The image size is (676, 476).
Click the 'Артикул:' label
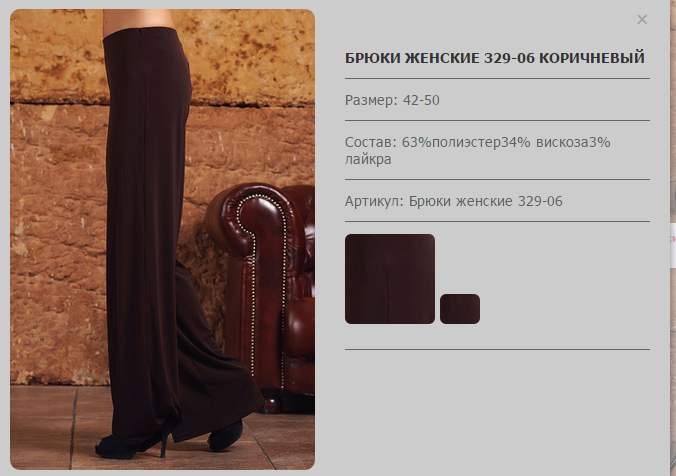point(374,201)
